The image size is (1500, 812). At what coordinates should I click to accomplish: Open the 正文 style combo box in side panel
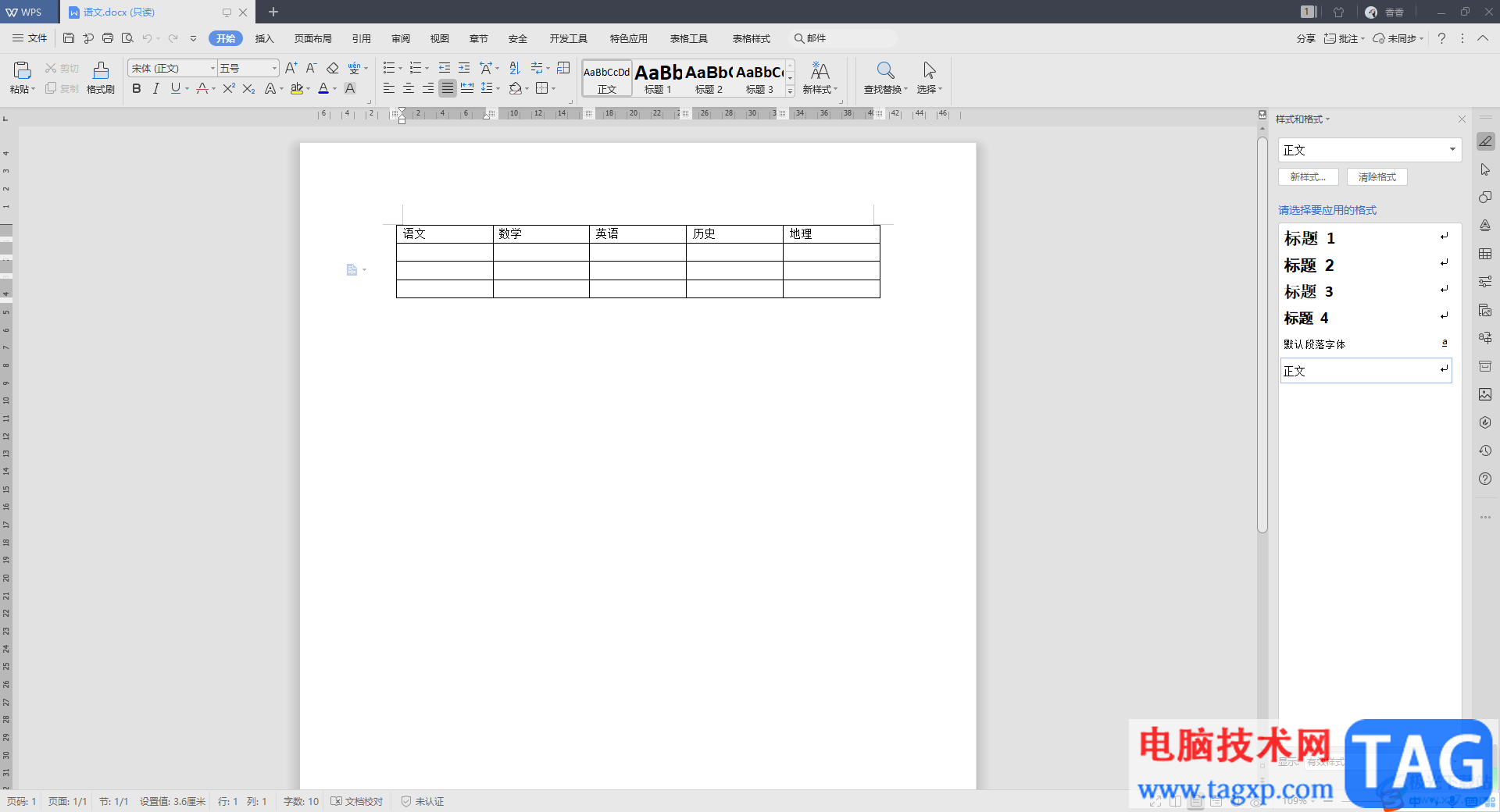click(x=1370, y=150)
